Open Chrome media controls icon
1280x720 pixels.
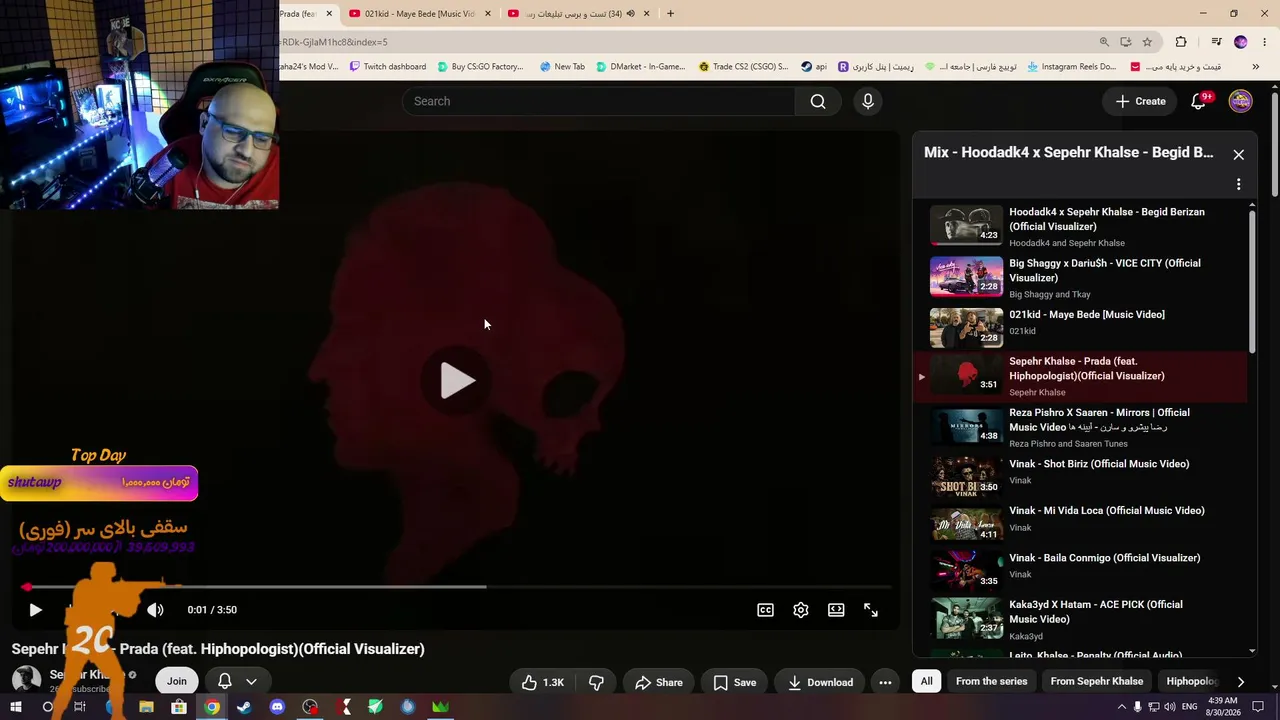tap(1216, 42)
